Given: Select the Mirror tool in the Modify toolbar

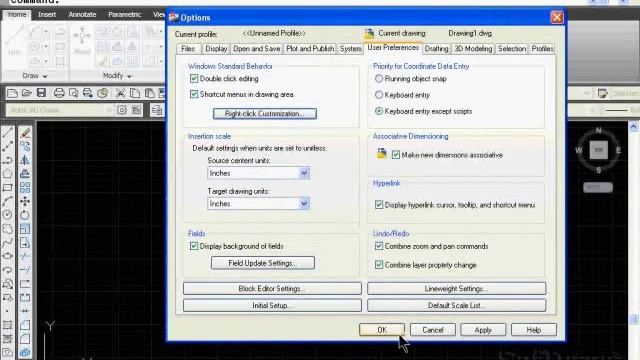Looking at the screenshot, I should [25, 160].
